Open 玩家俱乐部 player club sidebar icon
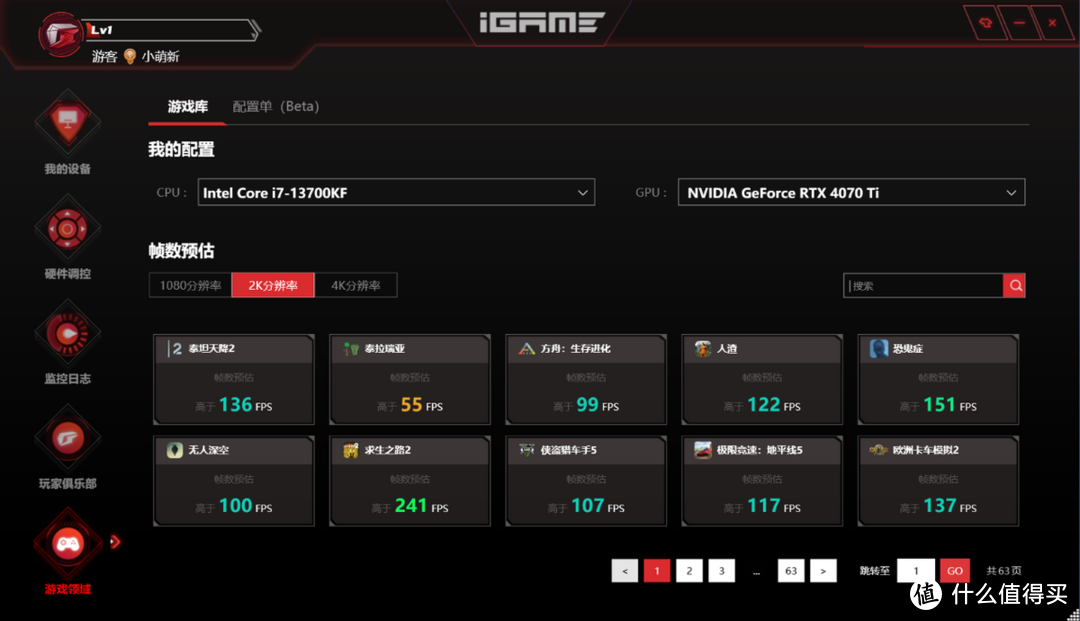Screen dimensions: 1080x621 [x=68, y=439]
